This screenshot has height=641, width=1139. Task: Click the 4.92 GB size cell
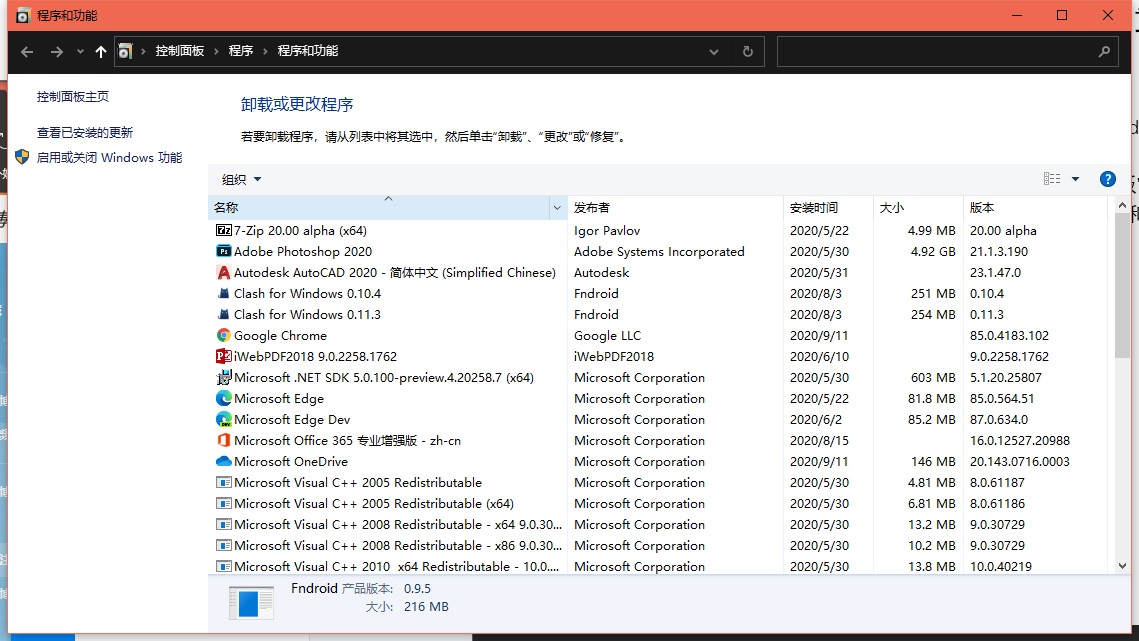click(x=933, y=251)
